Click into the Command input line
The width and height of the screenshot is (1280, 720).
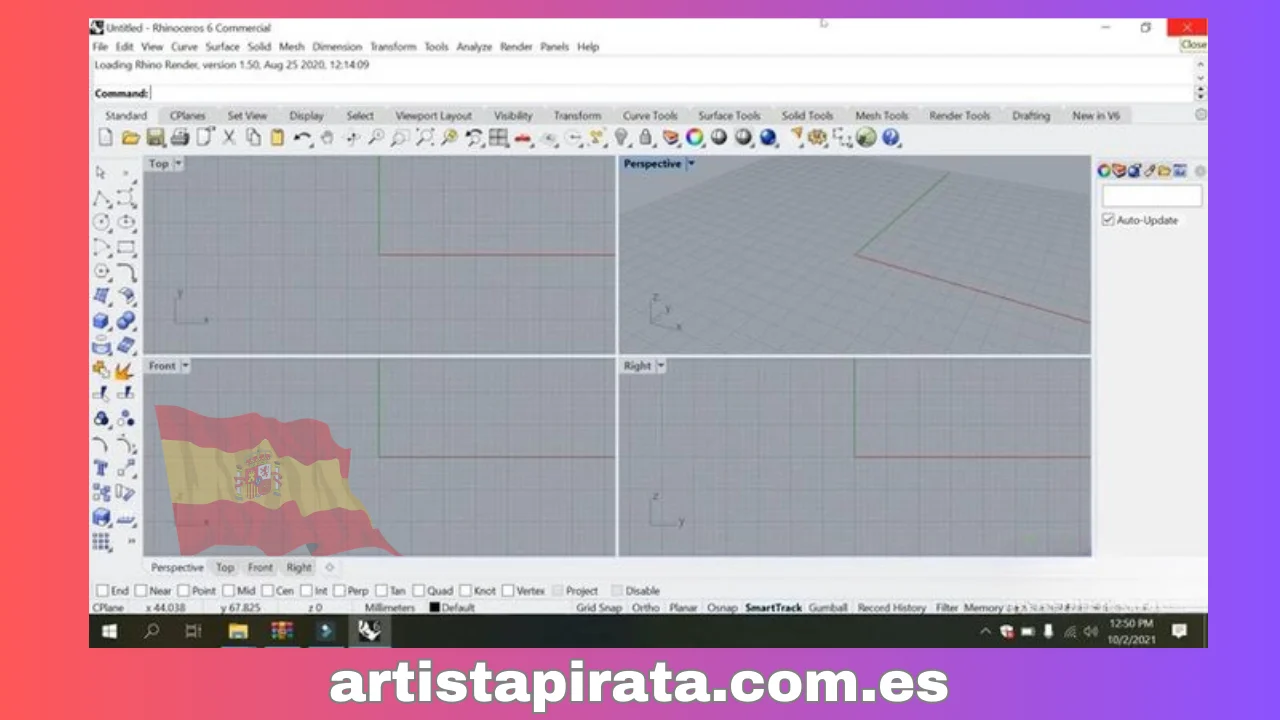670,93
